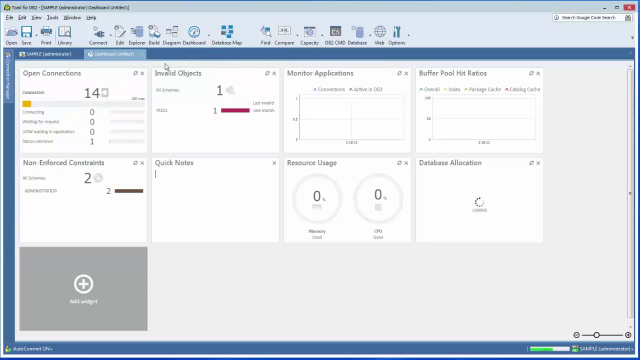This screenshot has height=360, width=640.
Task: Open the Web toolbar tool
Action: 380,35
